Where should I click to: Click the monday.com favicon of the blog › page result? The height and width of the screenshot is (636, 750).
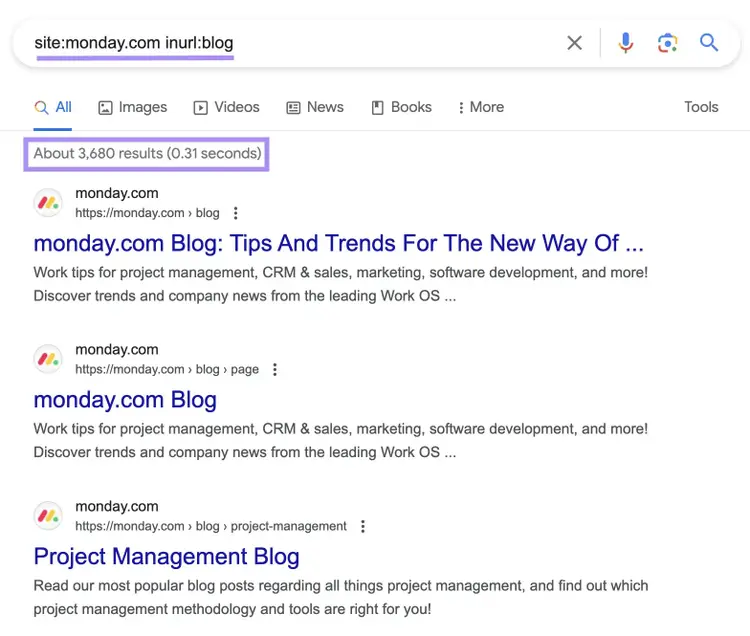(48, 359)
